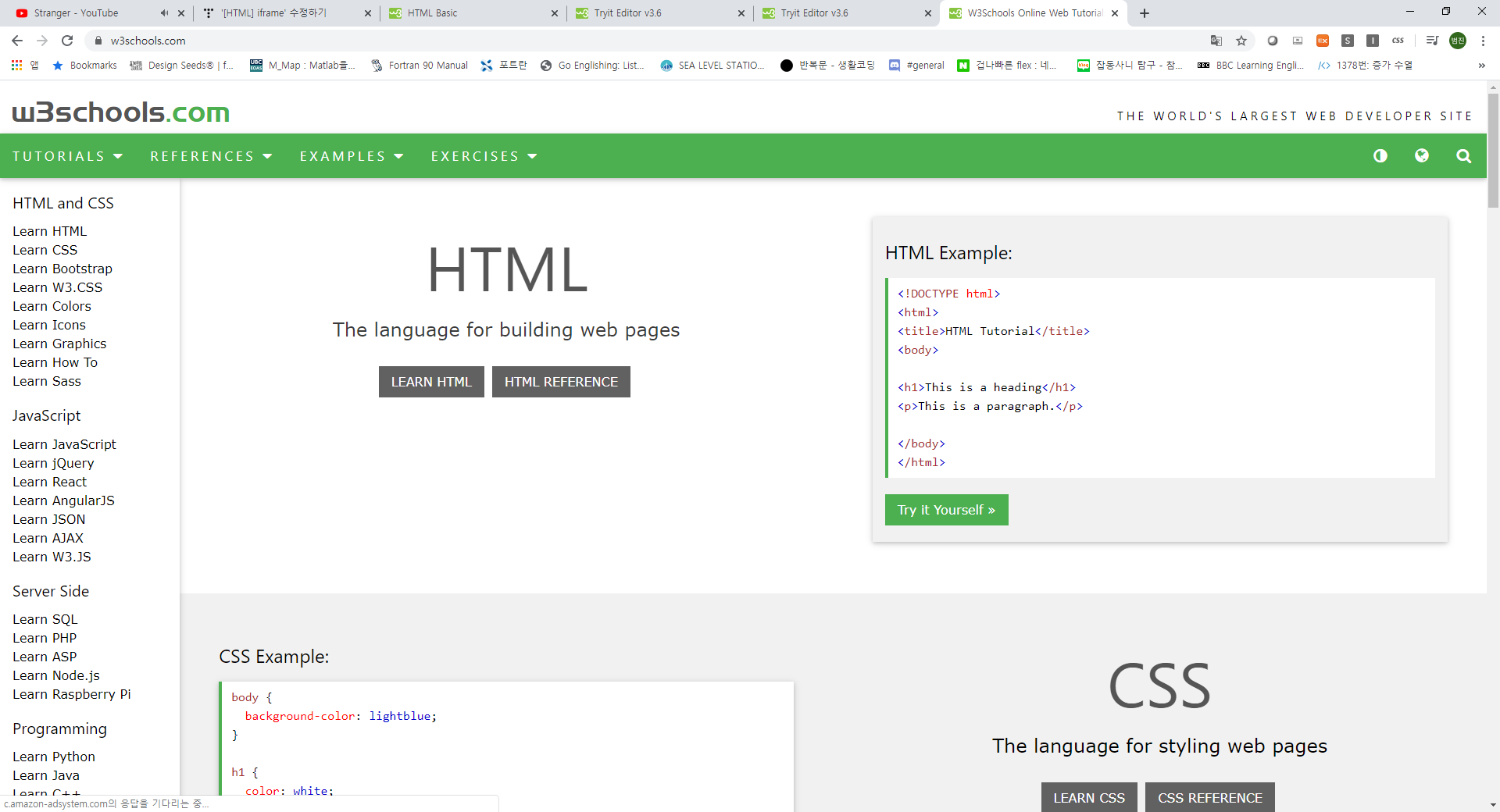Open a new tab with the plus button
This screenshot has width=1500, height=812.
point(1145,13)
